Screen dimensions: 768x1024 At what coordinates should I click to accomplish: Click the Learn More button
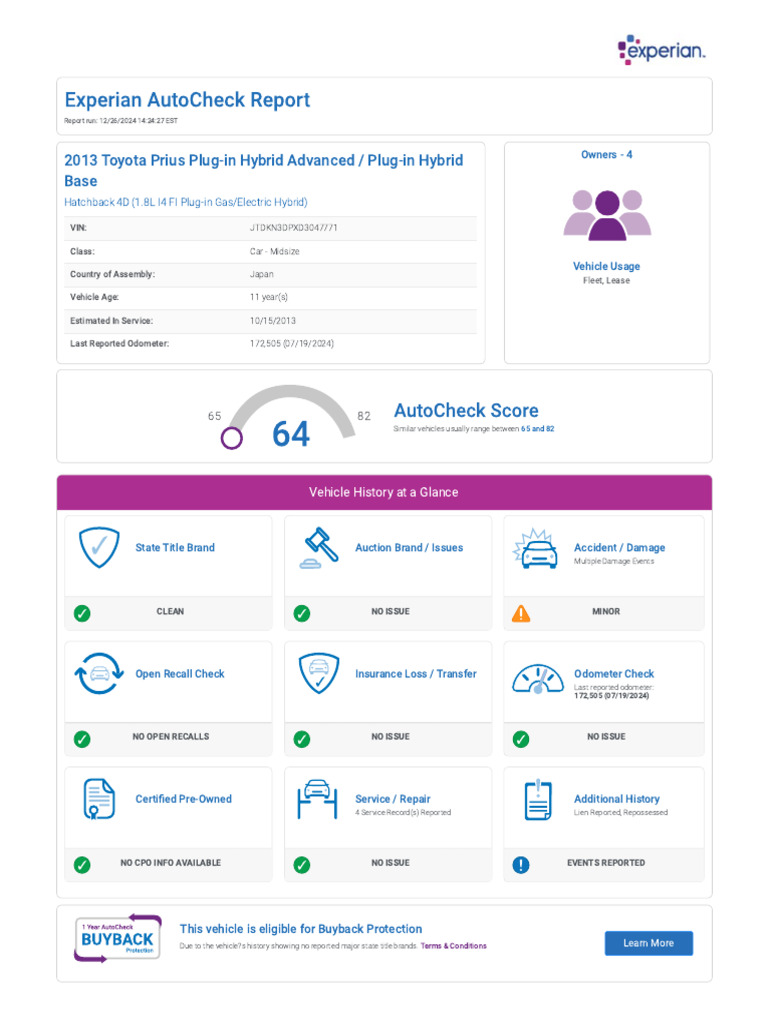(x=648, y=943)
